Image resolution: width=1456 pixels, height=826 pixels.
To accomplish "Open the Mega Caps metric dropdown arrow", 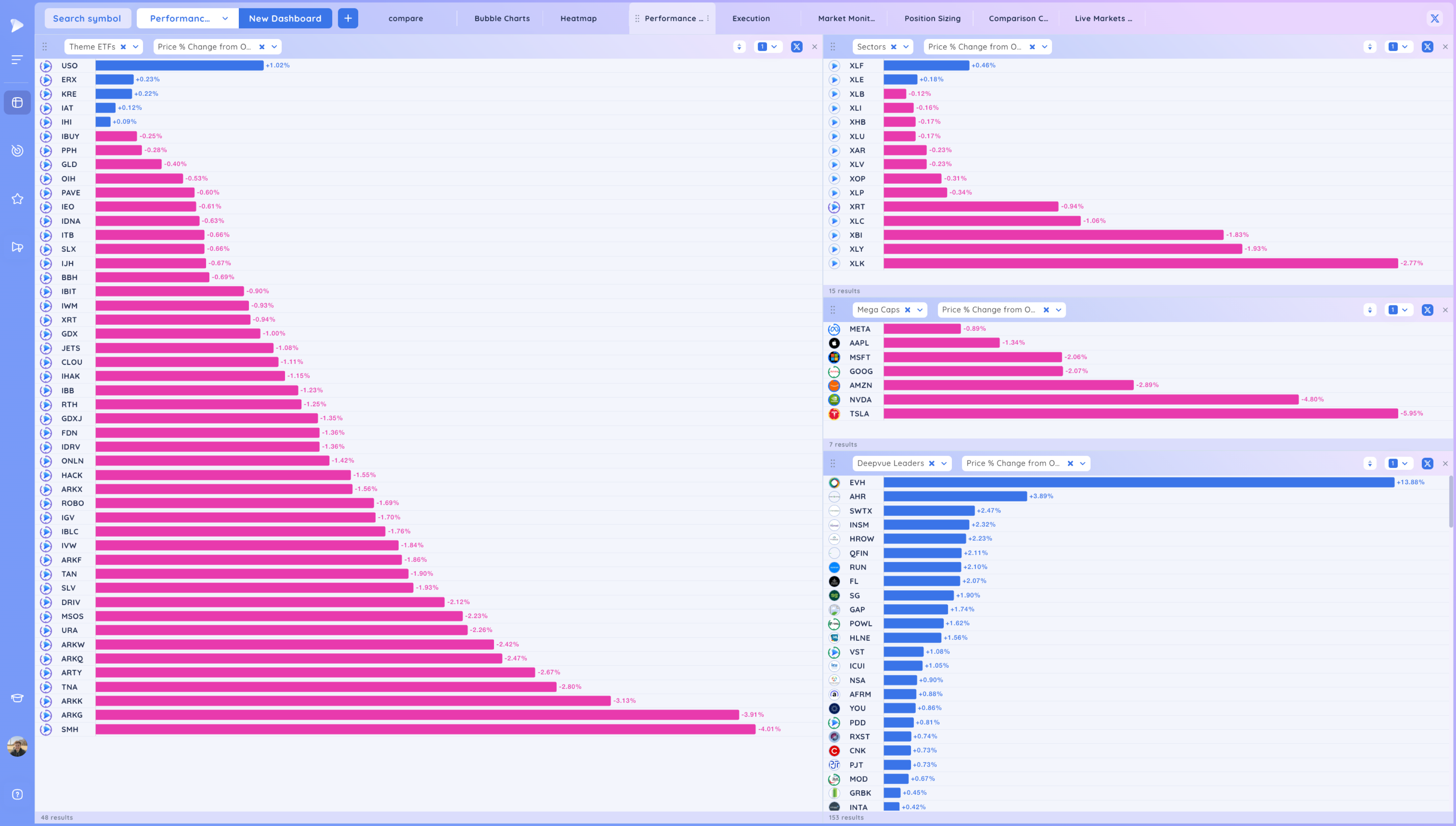I will [1058, 310].
